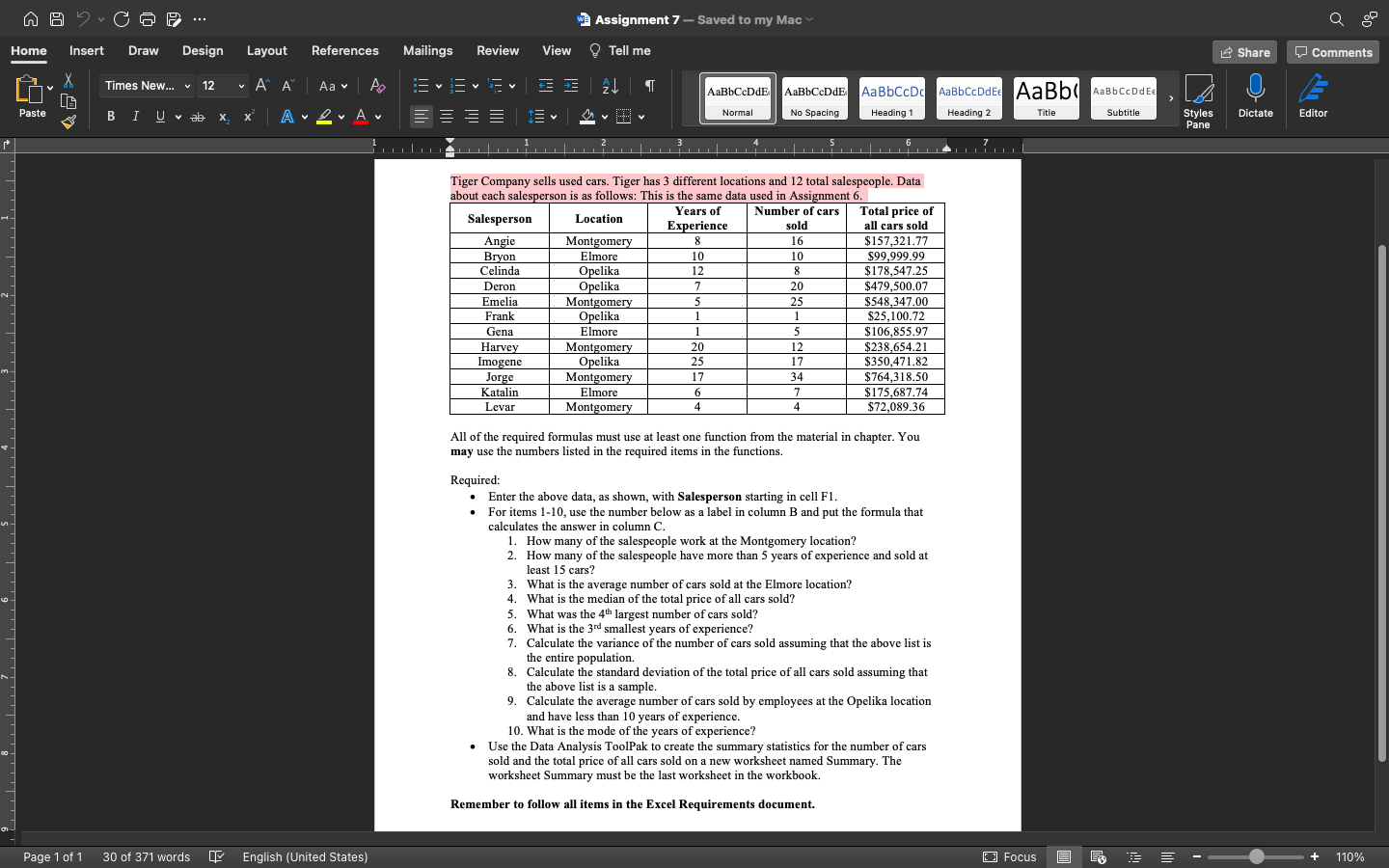Screen dimensions: 1389x868
Task: Center align the paragraph
Action: (447, 117)
